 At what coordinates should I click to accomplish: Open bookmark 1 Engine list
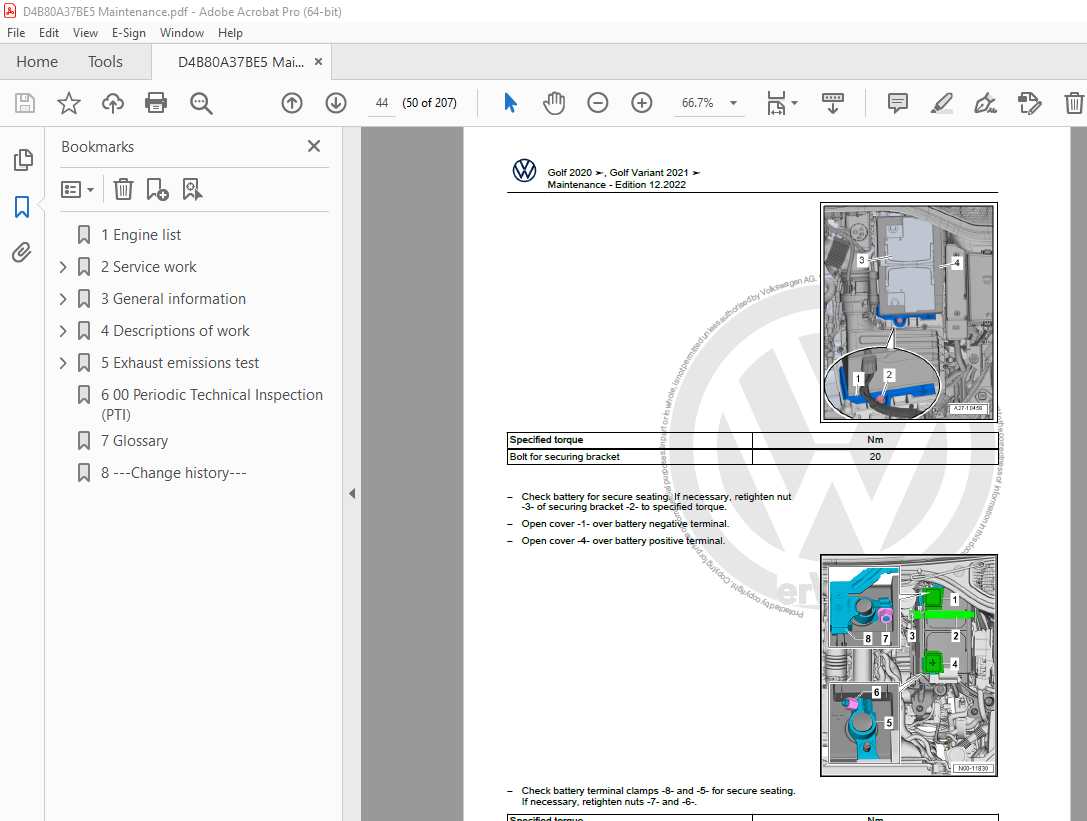141,235
